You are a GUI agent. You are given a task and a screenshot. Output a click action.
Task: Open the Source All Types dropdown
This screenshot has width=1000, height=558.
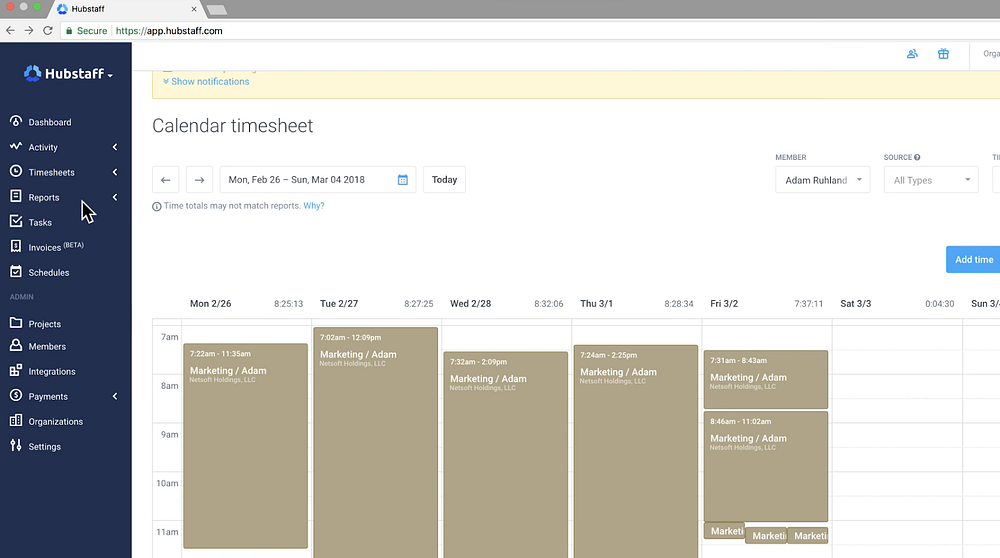click(x=931, y=180)
